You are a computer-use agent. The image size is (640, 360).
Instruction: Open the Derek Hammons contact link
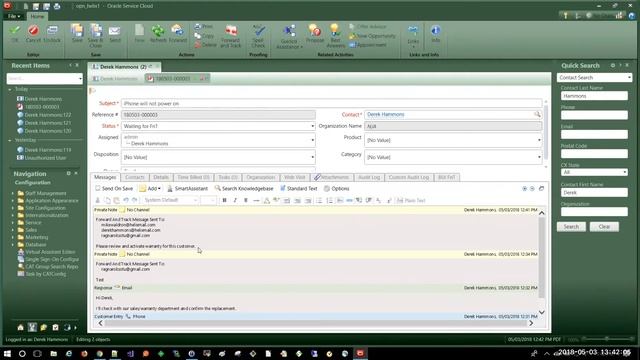(386, 115)
